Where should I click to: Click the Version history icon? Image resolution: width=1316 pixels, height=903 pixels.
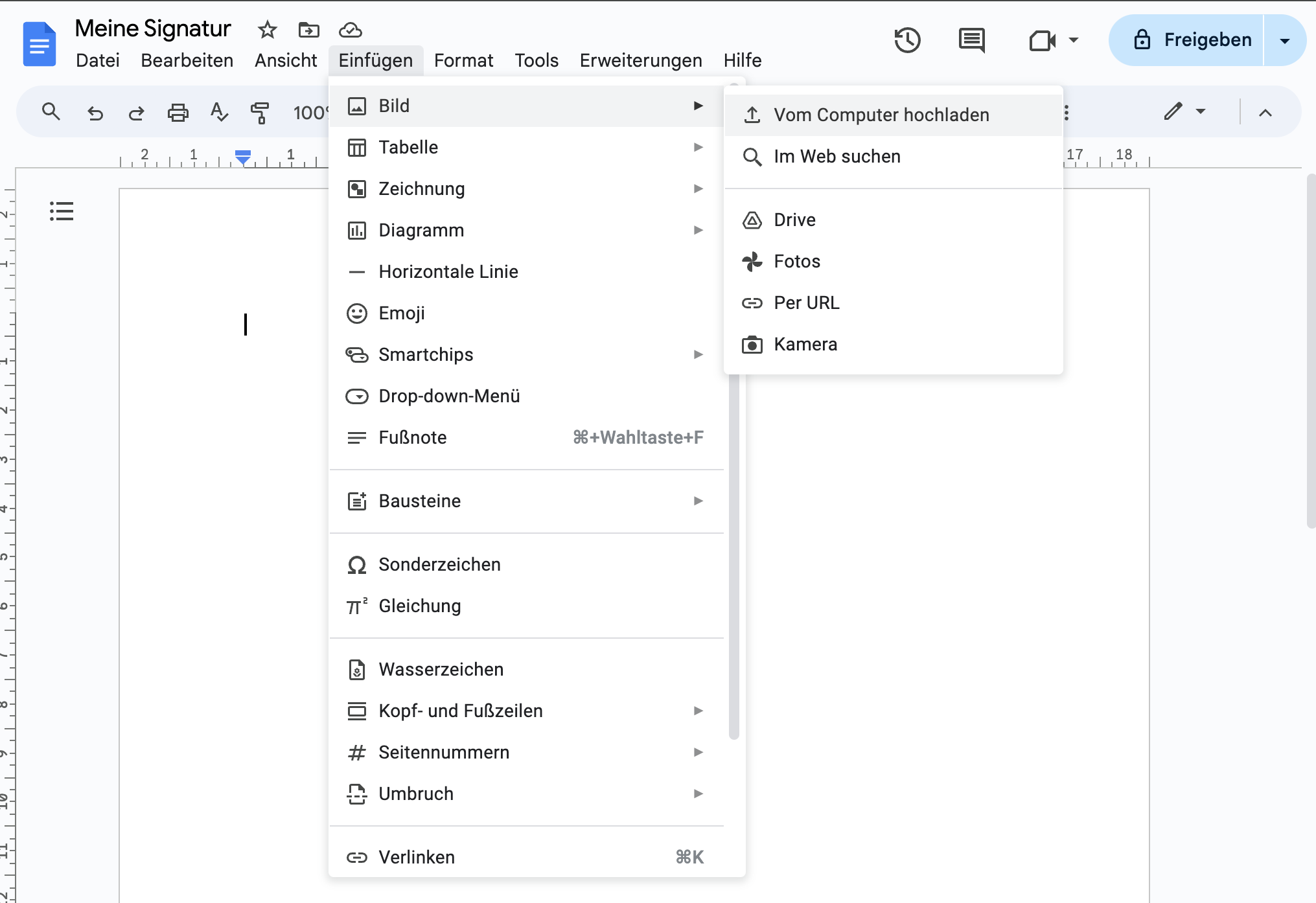907,41
